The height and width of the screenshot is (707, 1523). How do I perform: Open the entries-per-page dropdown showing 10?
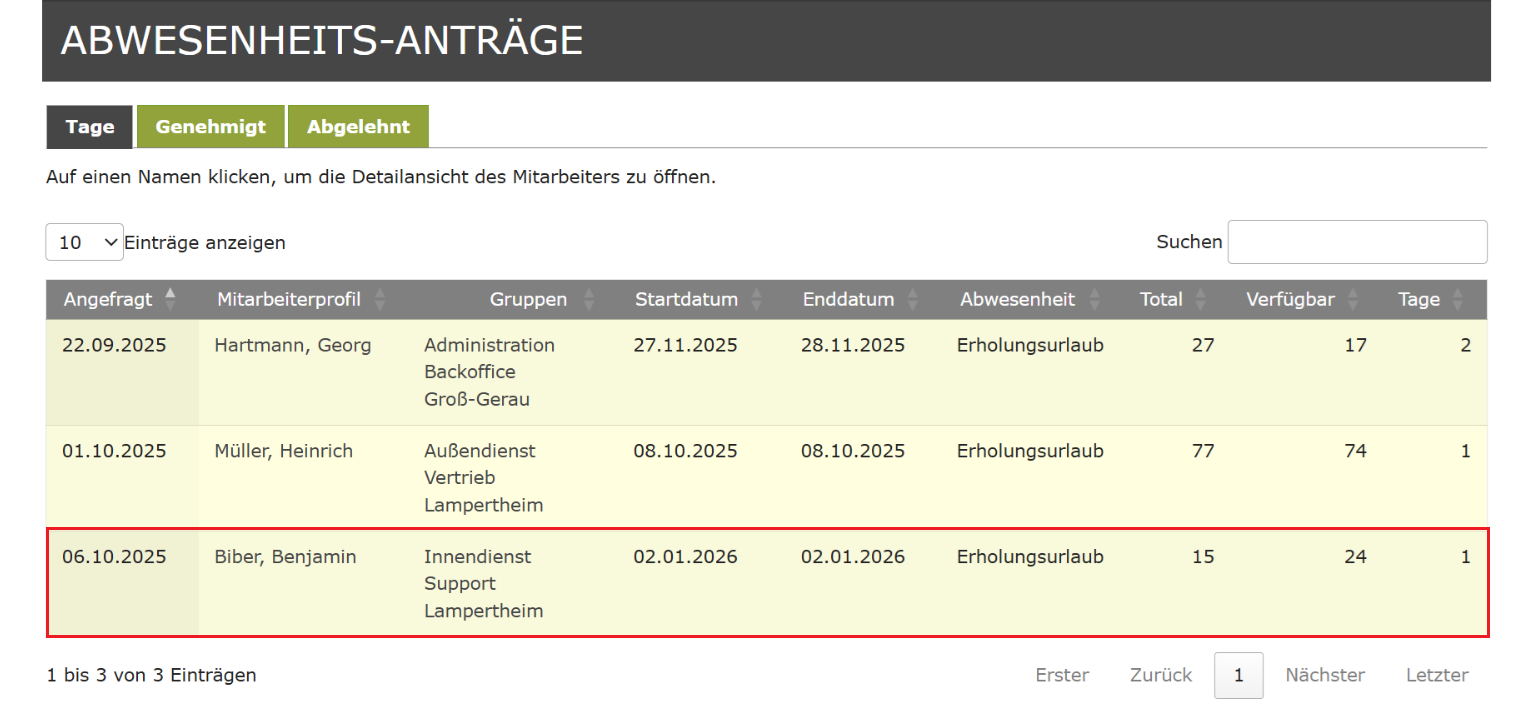tap(84, 242)
